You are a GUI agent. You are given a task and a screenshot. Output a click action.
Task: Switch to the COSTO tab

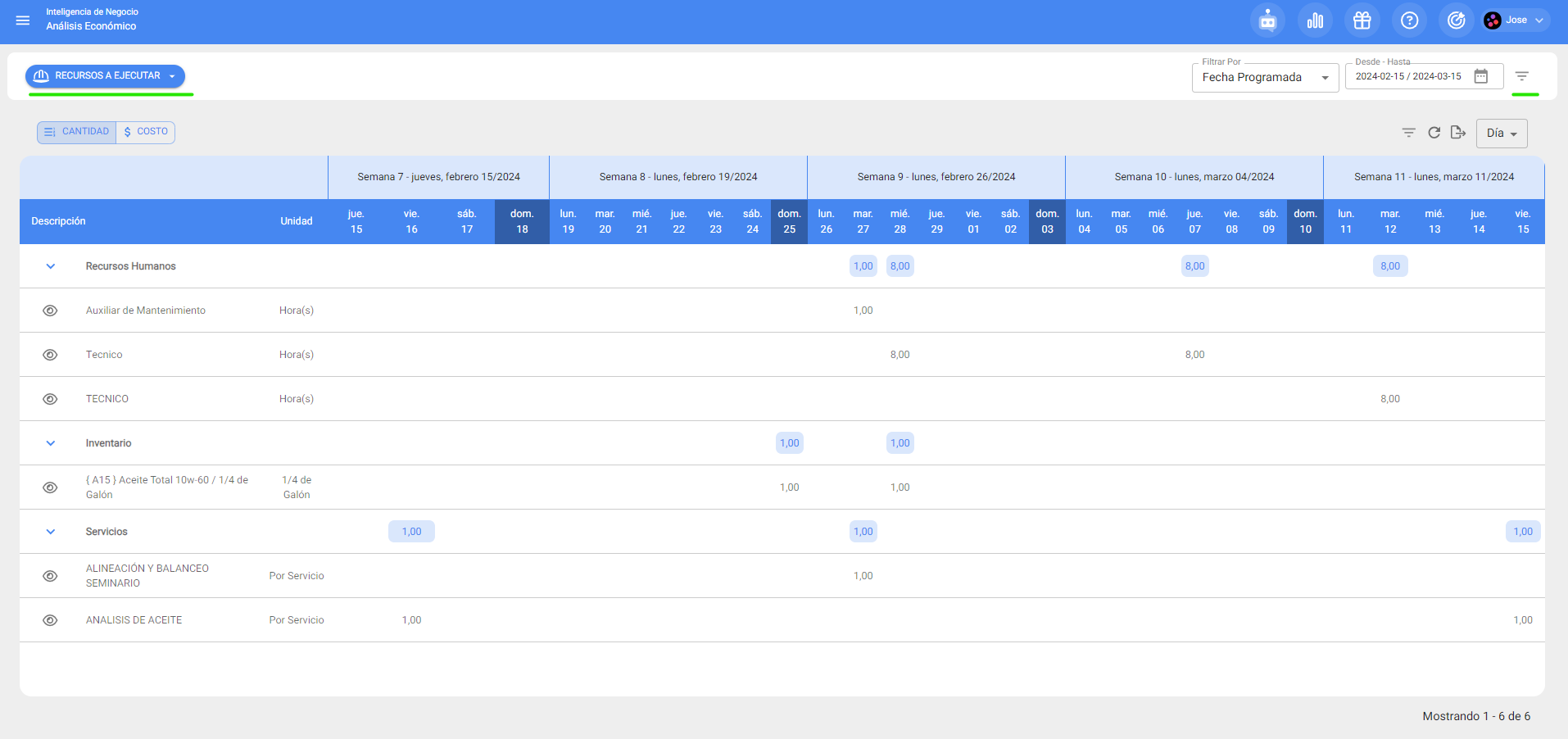pos(146,132)
